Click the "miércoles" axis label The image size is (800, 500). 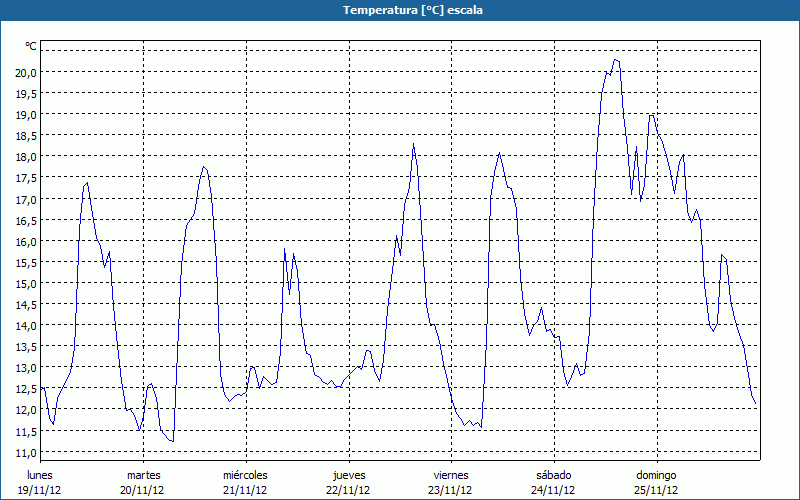(x=245, y=474)
